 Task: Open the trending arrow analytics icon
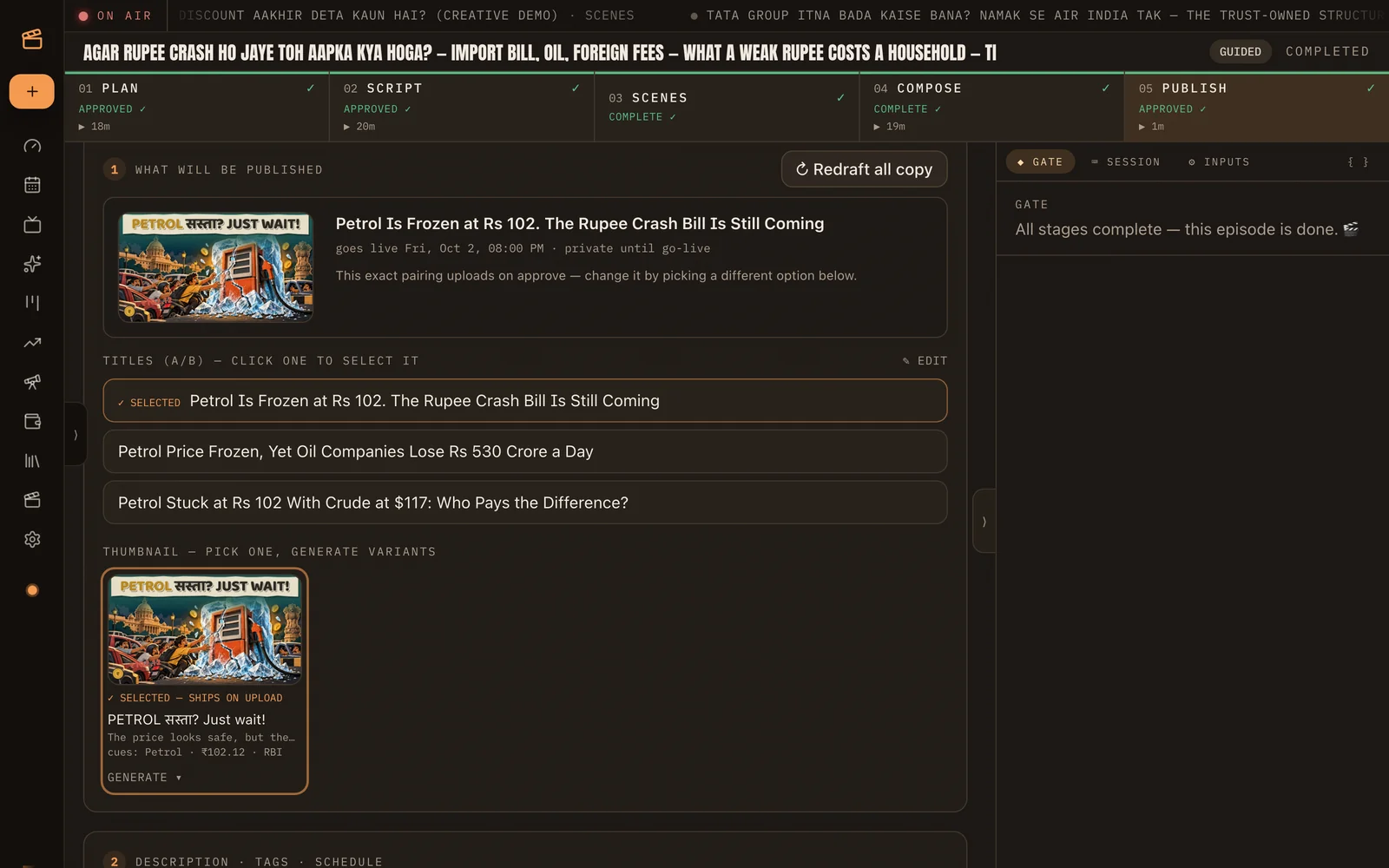point(32,343)
